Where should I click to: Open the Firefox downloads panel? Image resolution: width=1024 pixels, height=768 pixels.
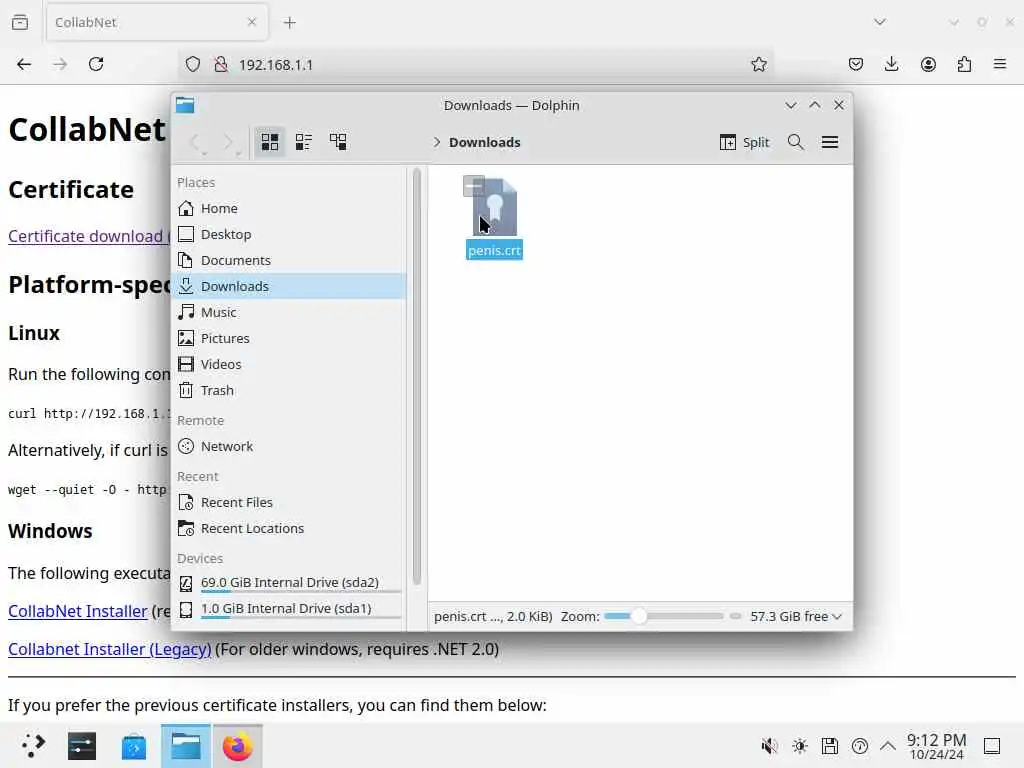[891, 64]
